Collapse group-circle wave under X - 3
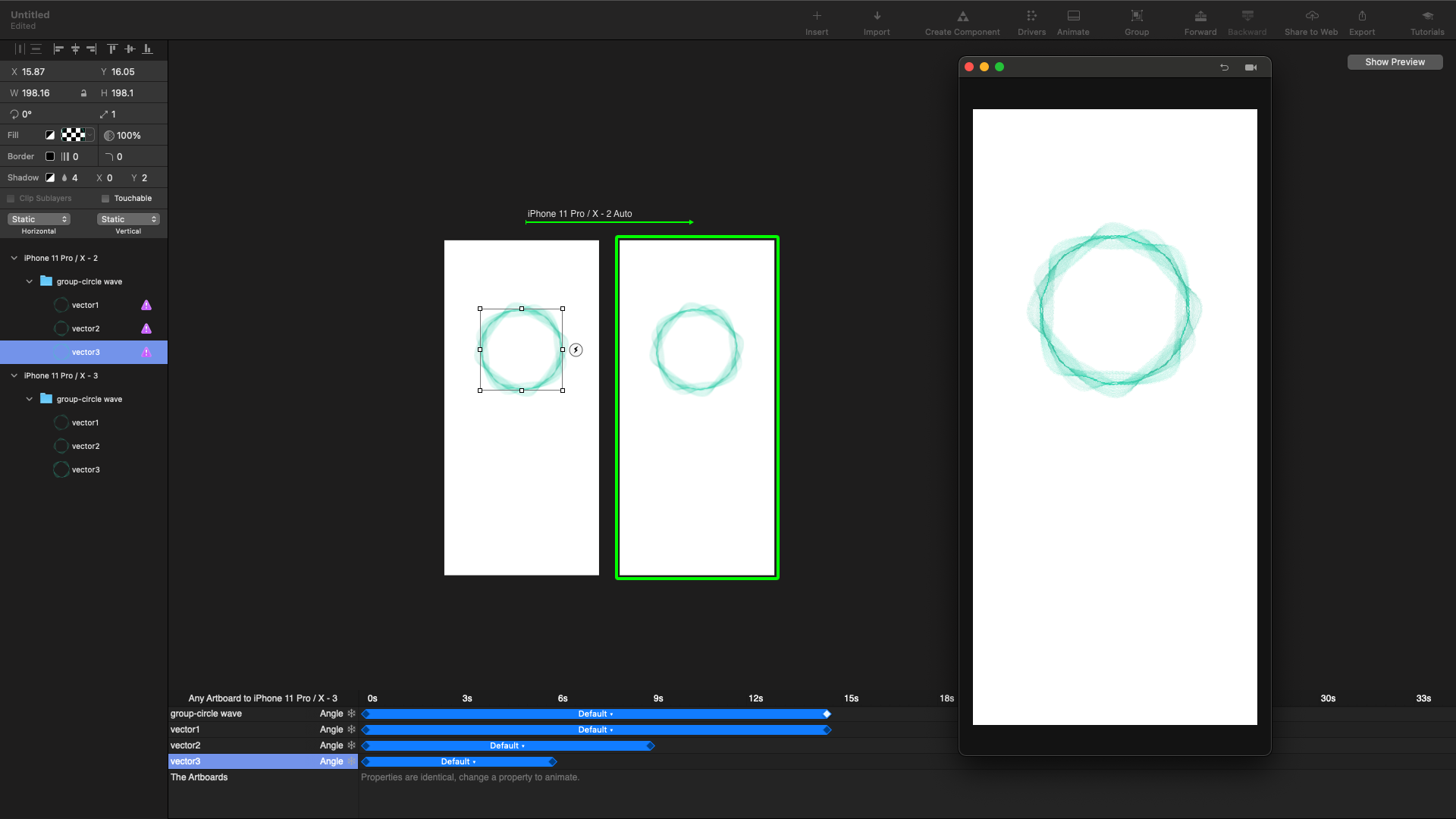 [x=29, y=399]
